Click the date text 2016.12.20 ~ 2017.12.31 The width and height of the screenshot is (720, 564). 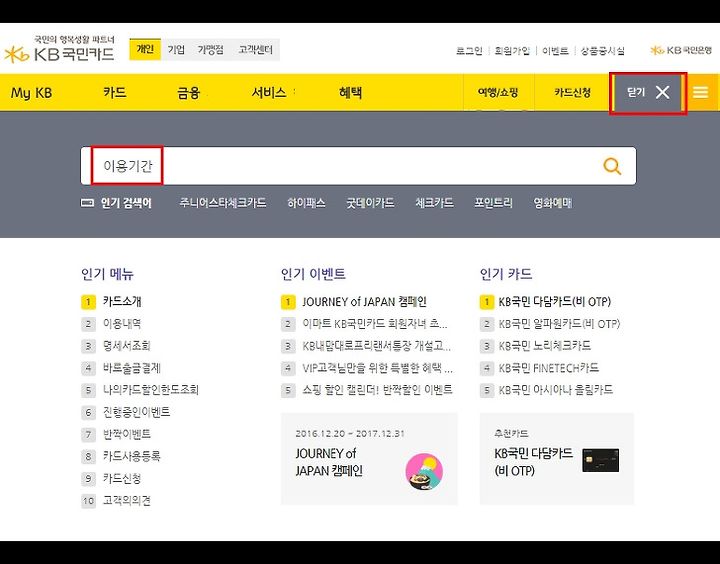(350, 433)
